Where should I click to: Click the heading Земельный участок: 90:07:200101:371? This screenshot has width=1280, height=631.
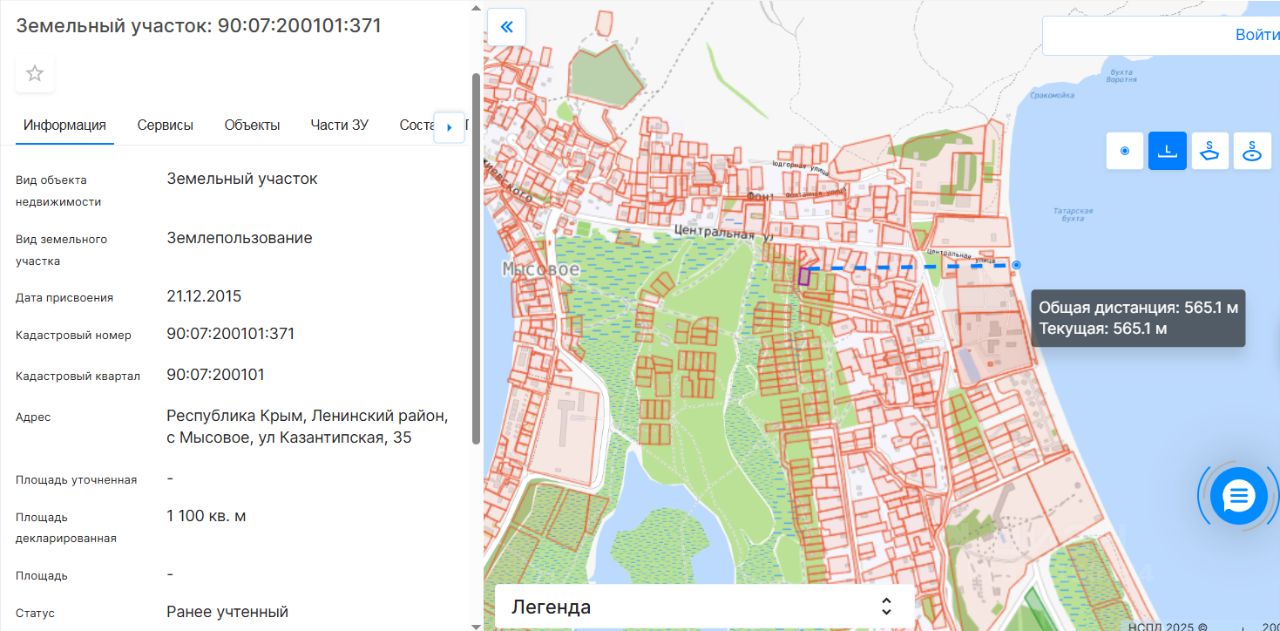(198, 26)
